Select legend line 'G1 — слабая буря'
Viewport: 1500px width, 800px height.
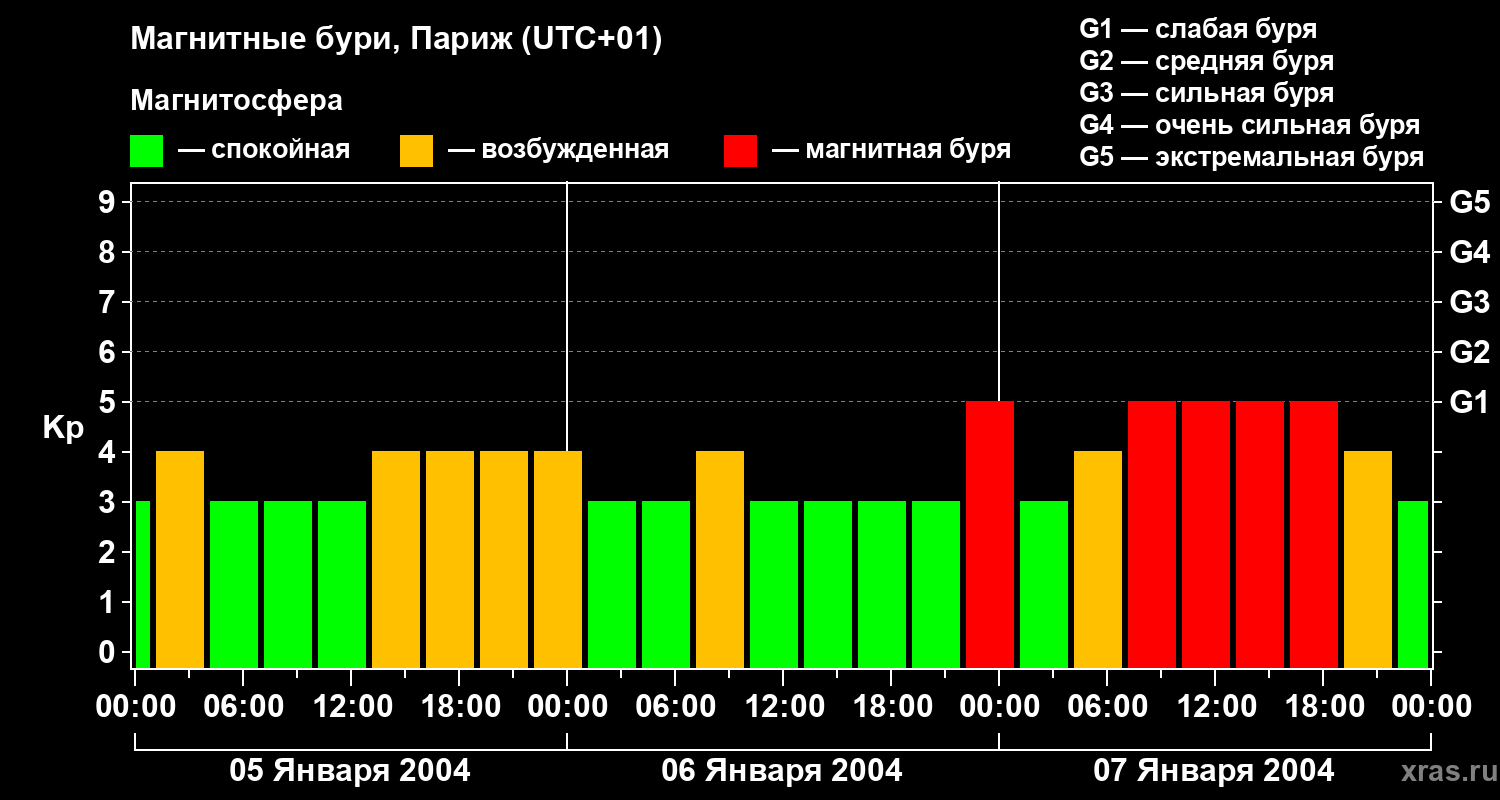point(1198,30)
